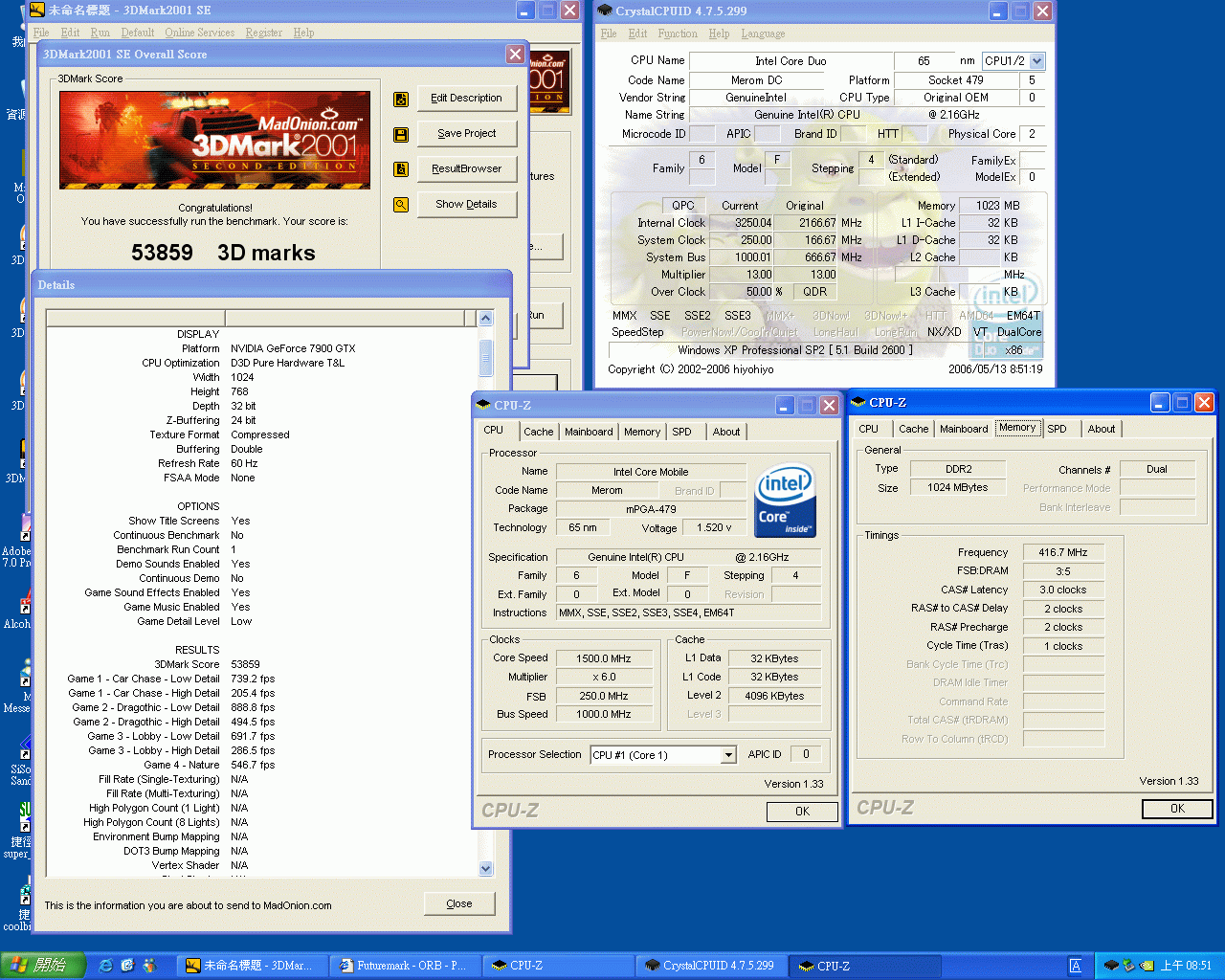Viewport: 1225px width, 980px height.
Task: Switch to CPU tab in right CPU-Z window
Action: pos(869,429)
